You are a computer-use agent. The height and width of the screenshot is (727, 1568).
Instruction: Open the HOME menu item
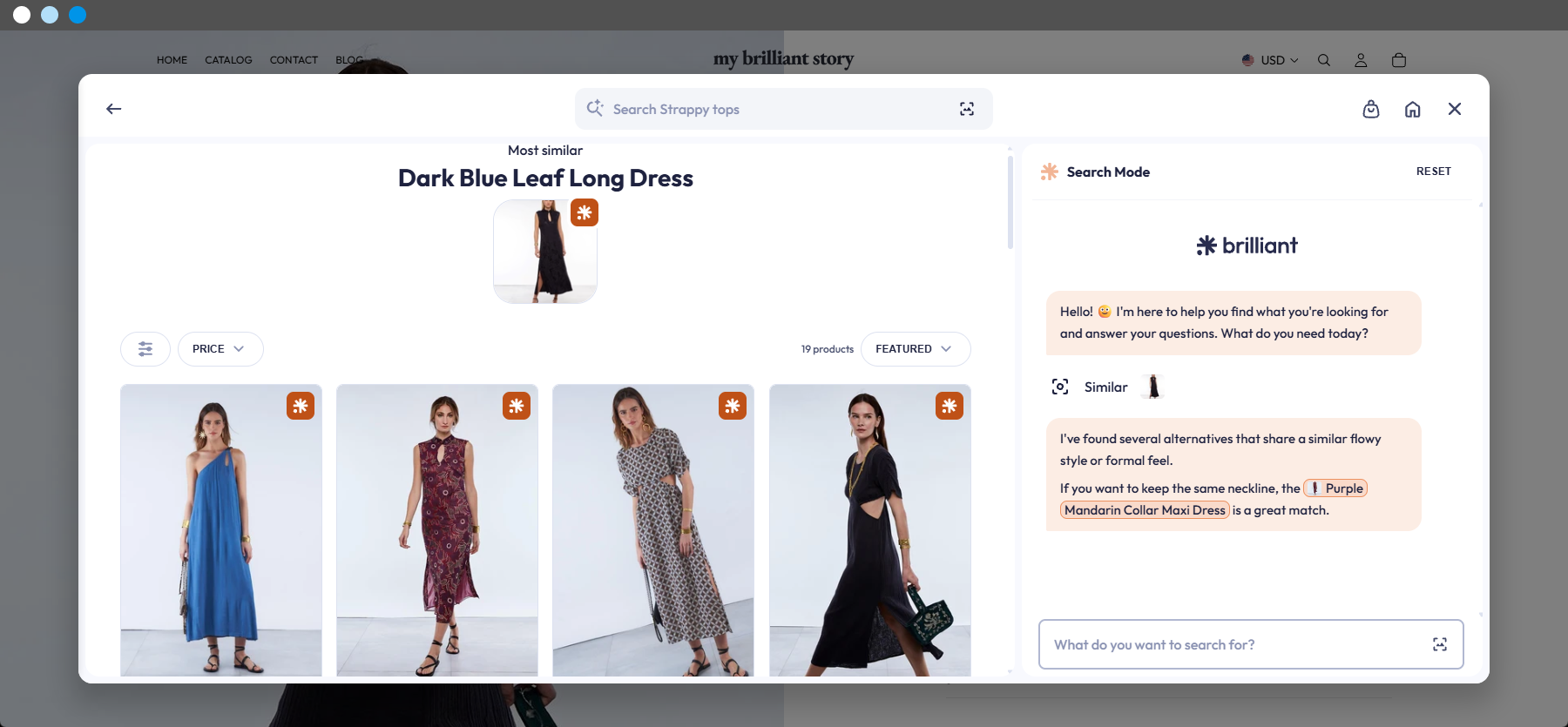(x=172, y=60)
